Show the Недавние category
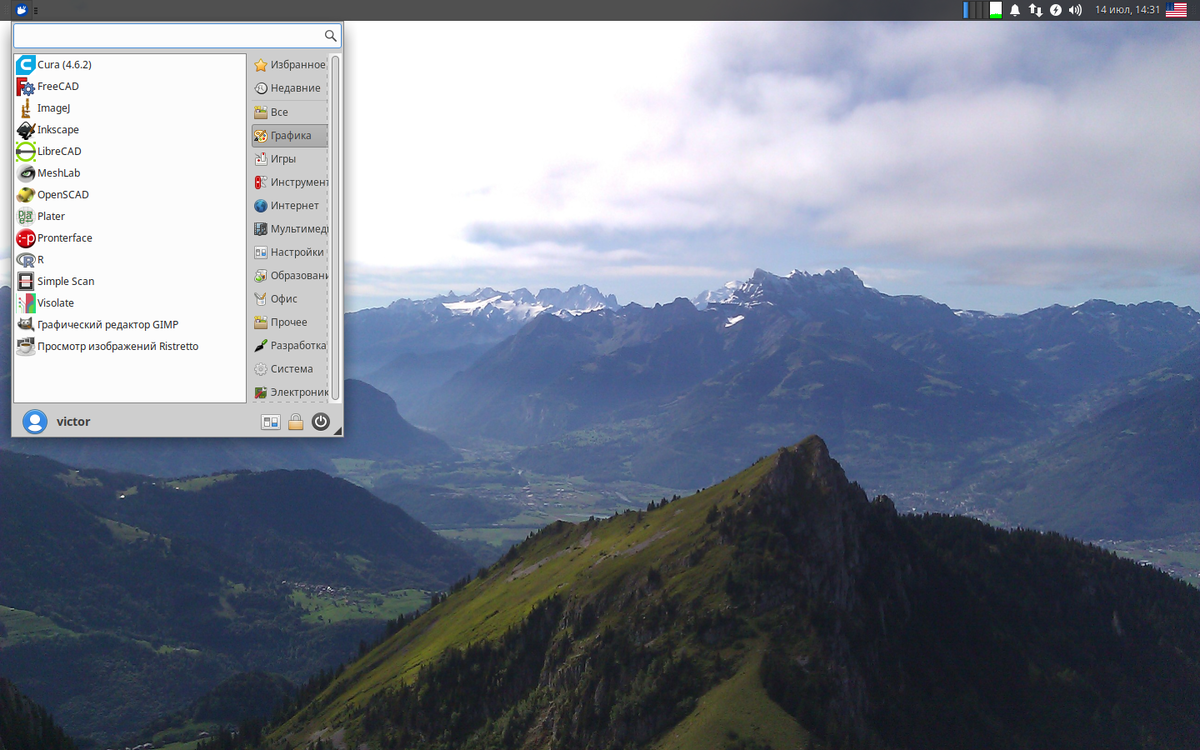Viewport: 1200px width, 750px height. pos(290,88)
